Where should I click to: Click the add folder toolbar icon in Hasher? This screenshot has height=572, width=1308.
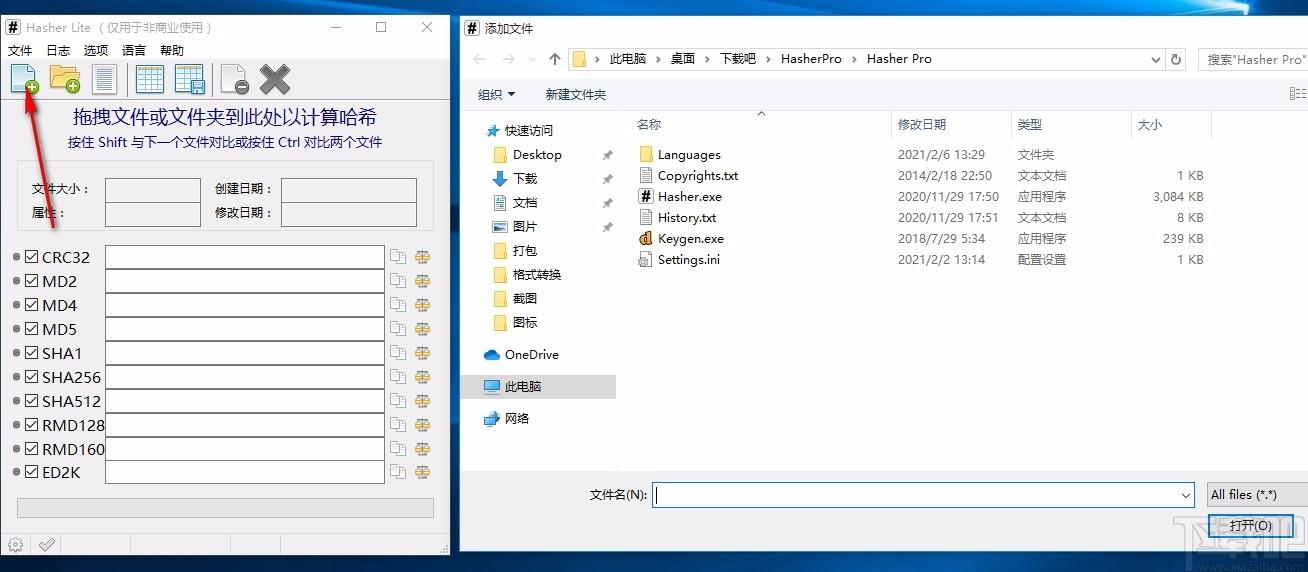pyautogui.click(x=65, y=79)
